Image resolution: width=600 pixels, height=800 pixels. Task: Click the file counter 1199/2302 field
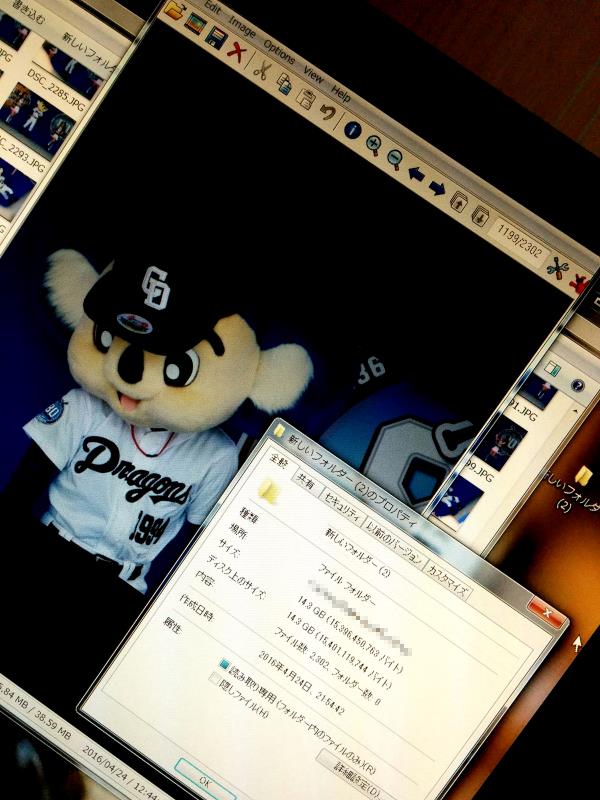pyautogui.click(x=517, y=241)
